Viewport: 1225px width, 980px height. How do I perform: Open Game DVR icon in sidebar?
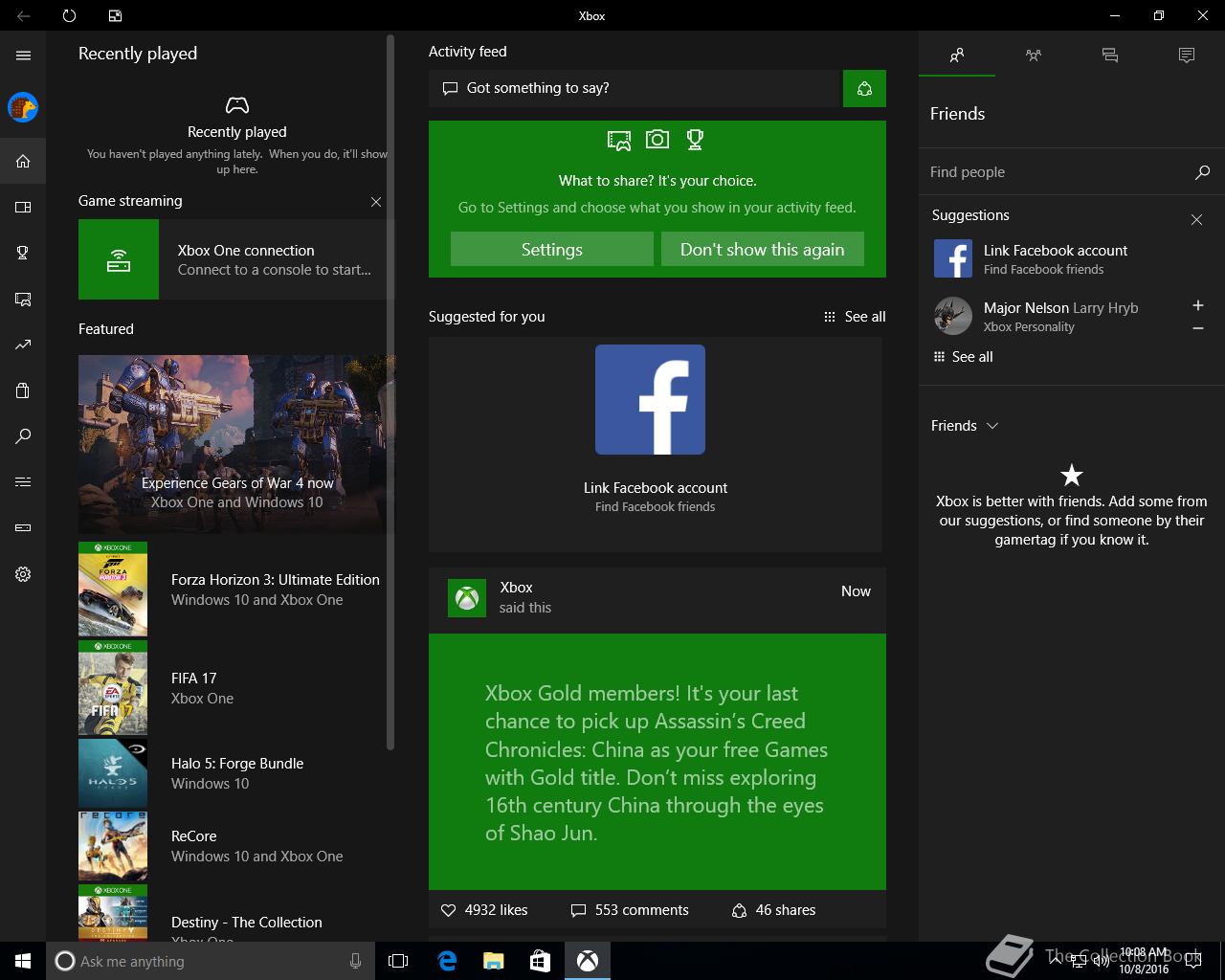coord(23,299)
